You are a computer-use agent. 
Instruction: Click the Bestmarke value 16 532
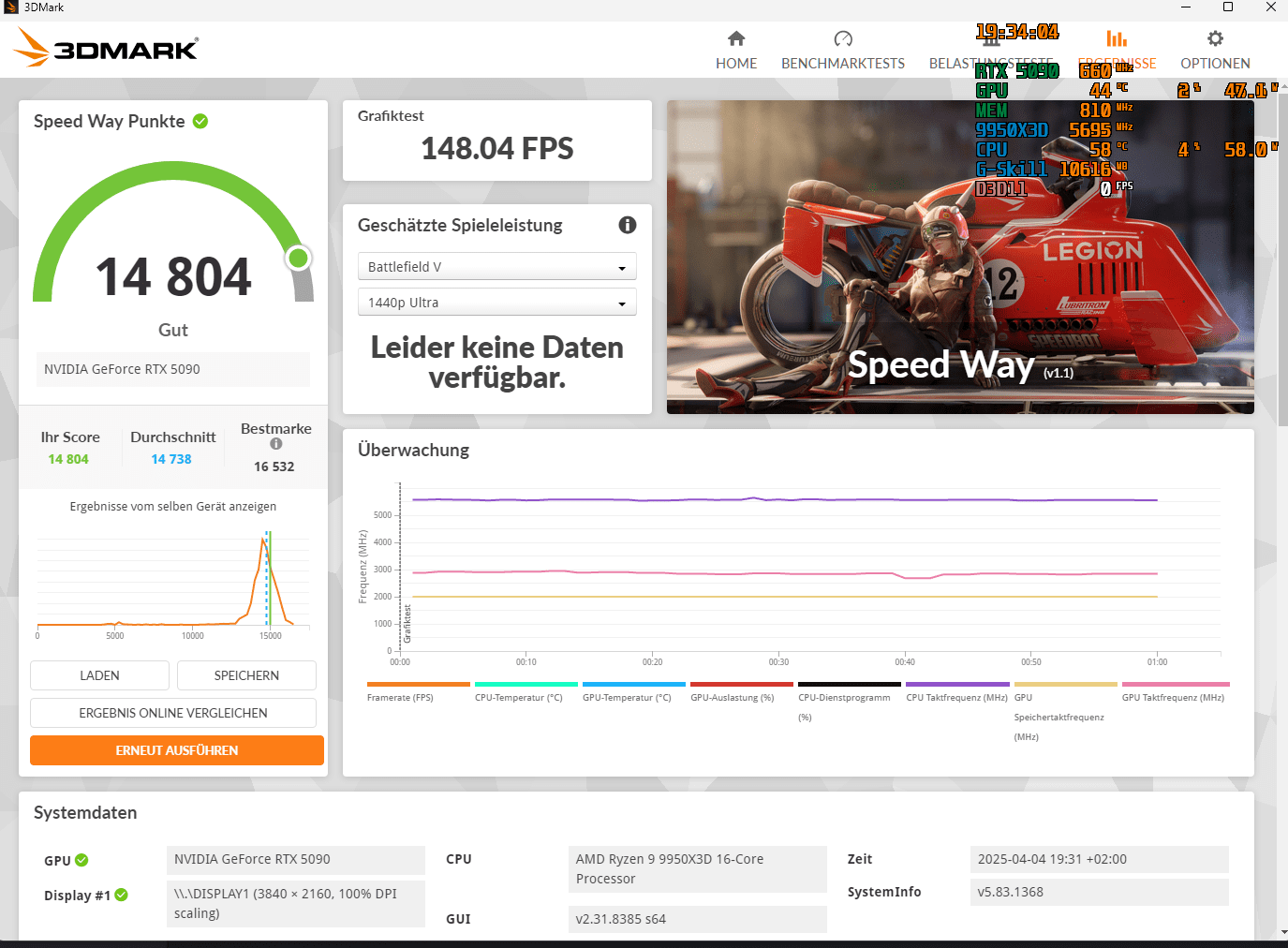pyautogui.click(x=274, y=467)
